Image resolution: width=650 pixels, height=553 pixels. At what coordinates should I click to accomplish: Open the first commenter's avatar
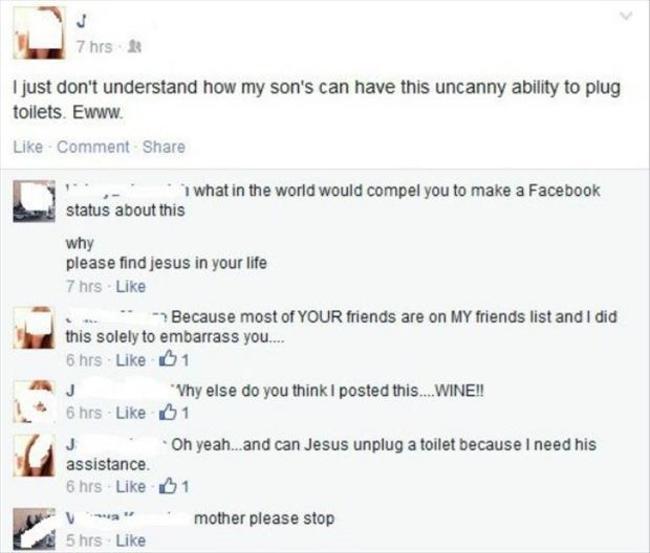(38, 197)
